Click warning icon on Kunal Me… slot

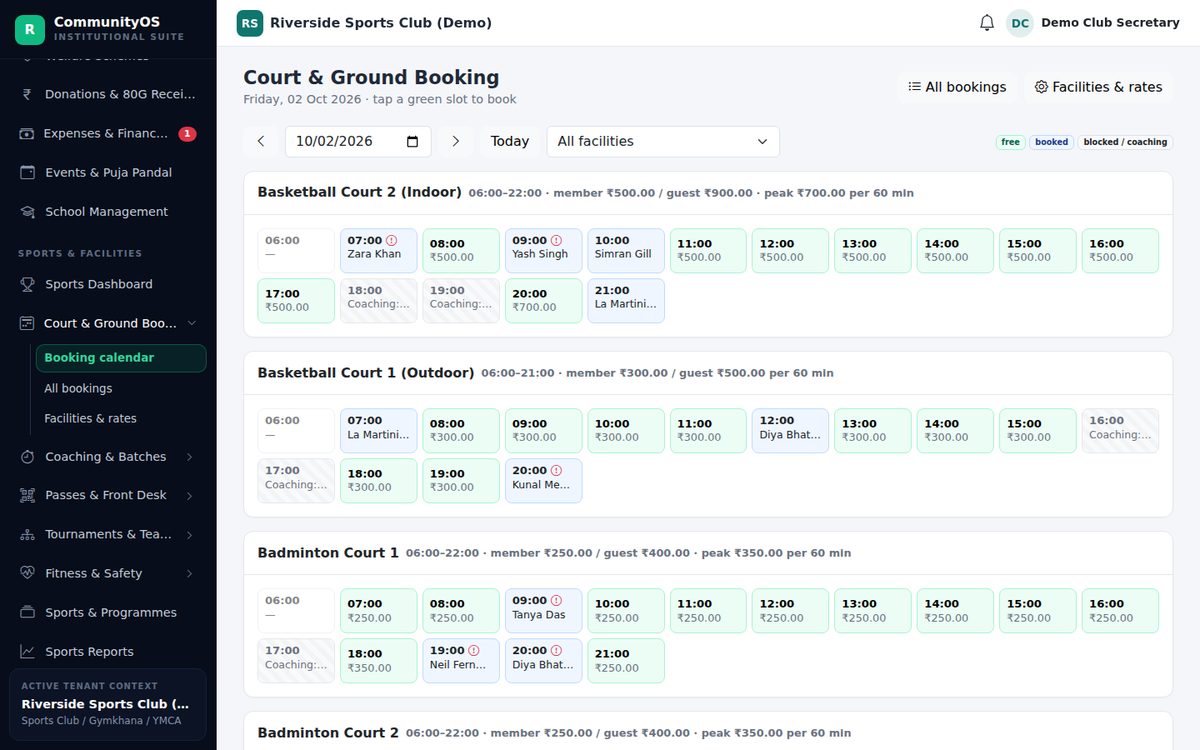point(556,470)
